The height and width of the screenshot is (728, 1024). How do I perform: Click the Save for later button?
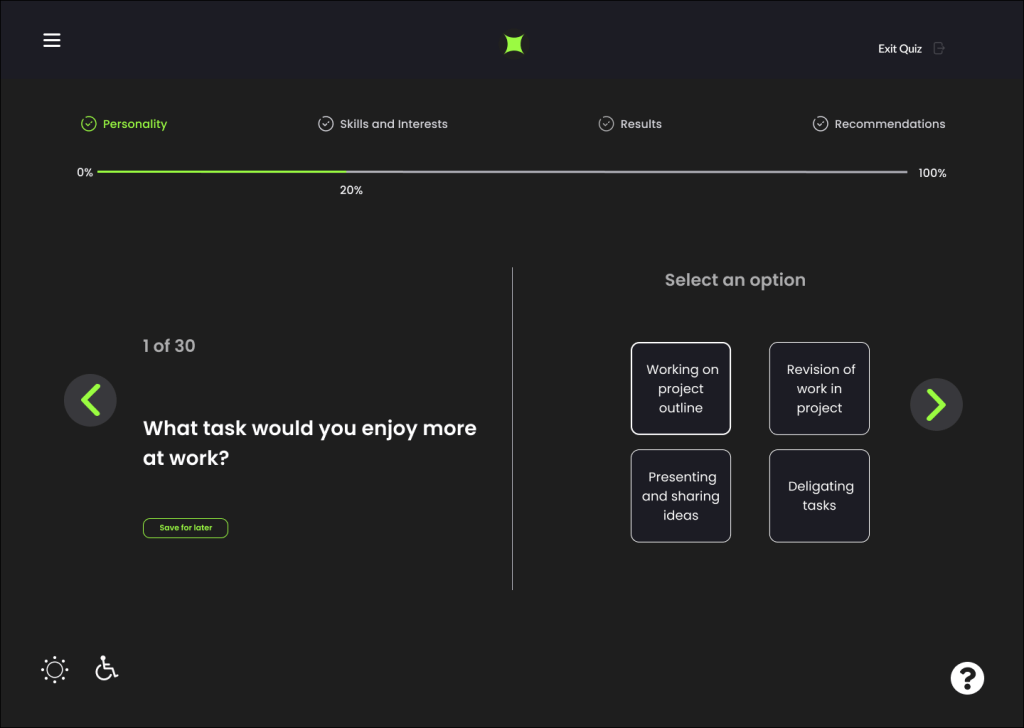click(185, 528)
